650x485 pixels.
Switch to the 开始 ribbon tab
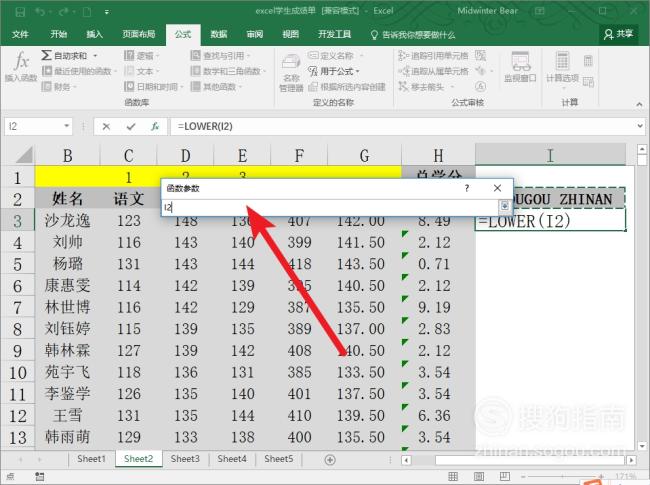pyautogui.click(x=58, y=34)
